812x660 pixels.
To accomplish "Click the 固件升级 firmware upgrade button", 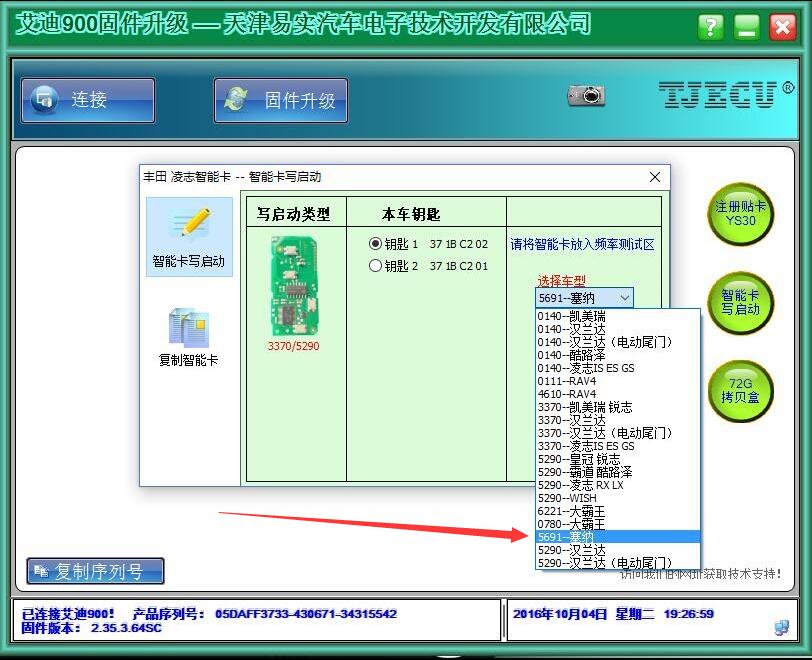I will point(281,101).
